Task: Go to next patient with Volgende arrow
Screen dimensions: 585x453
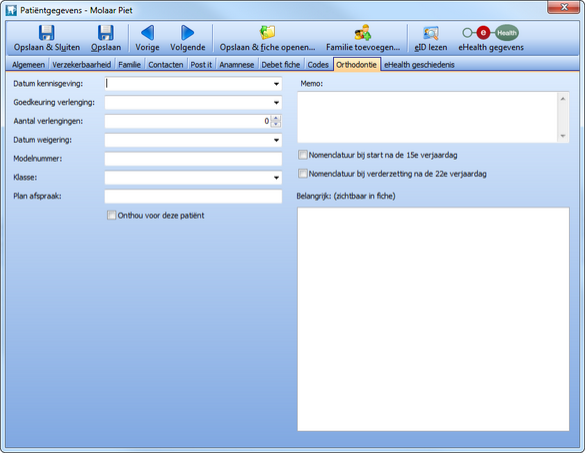Action: (187, 33)
